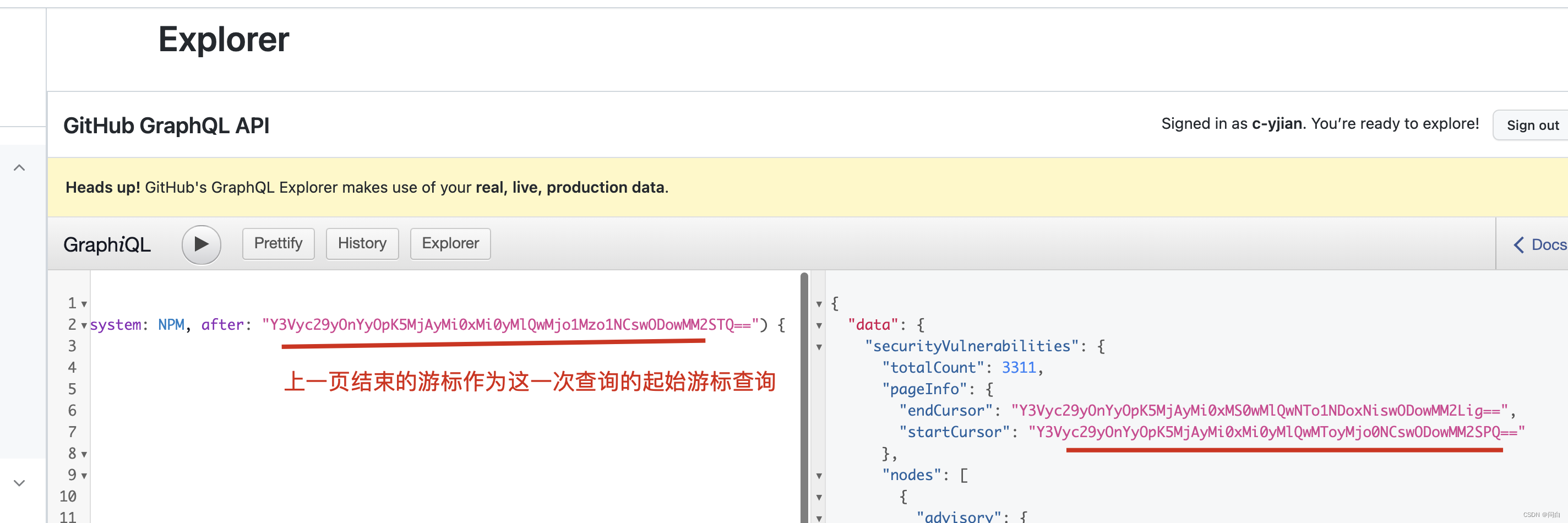Click the c-yjian username text
The image size is (1568, 523).
tap(1276, 124)
